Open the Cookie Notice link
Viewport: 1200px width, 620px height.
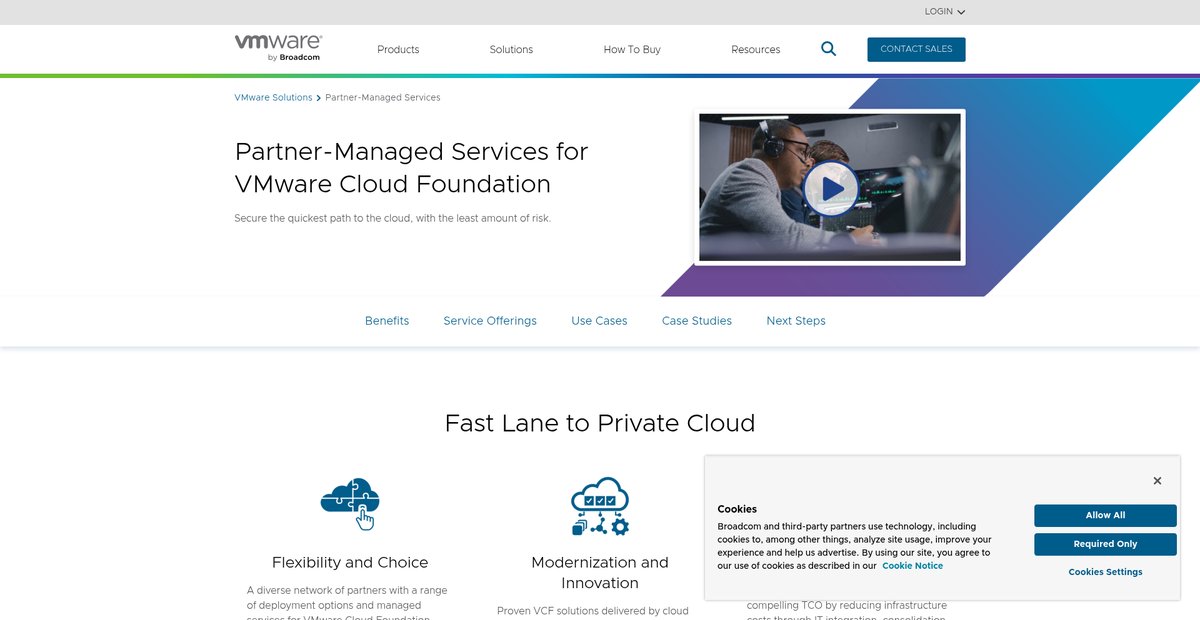pyautogui.click(x=912, y=566)
